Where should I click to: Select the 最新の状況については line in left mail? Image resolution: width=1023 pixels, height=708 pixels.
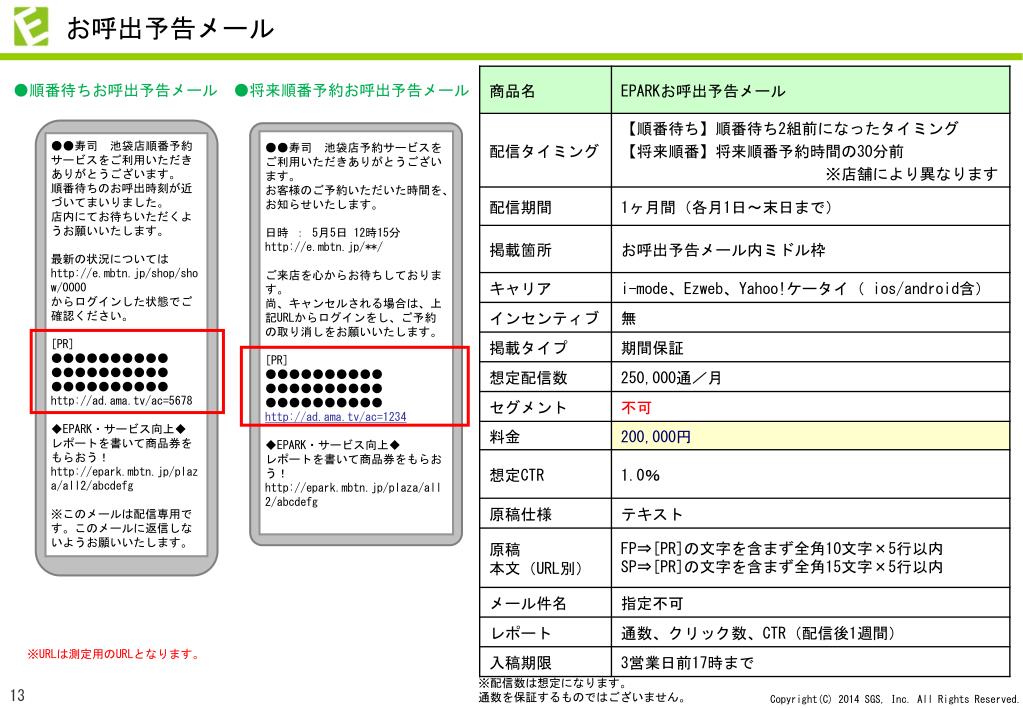coord(110,258)
